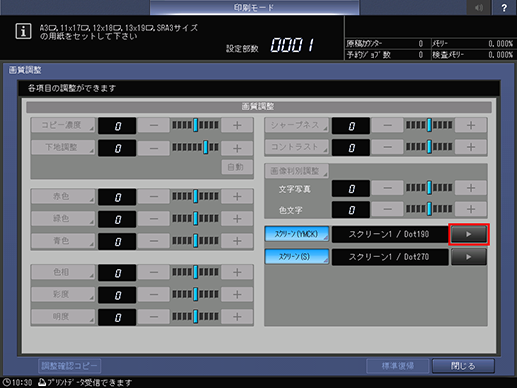517x388 pixels.
Task: Decrease コピー濃度 with minus button
Action: click(154, 126)
